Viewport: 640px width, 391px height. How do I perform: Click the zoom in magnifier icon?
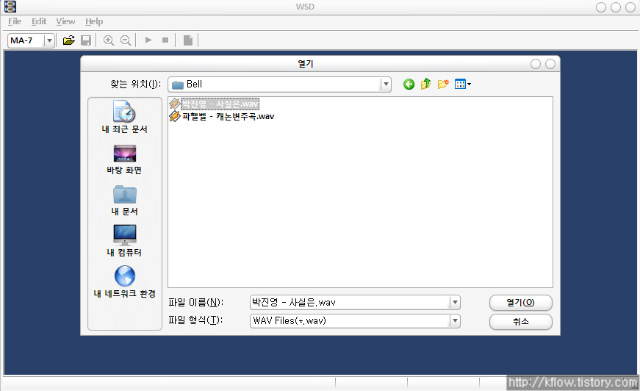tap(108, 40)
